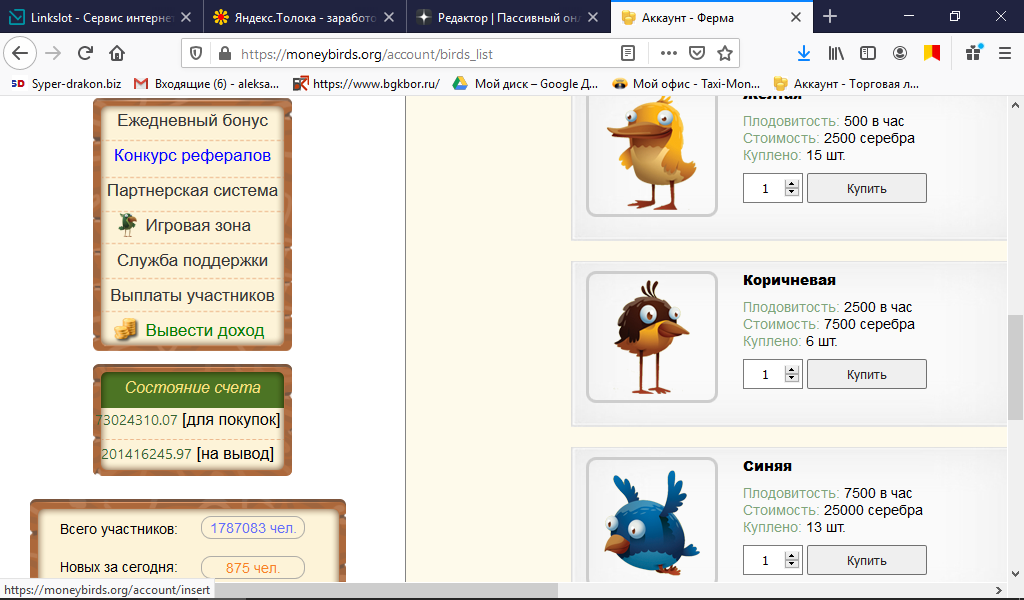Screen dimensions: 1024x600
Task: Open the downloads panel
Action: (804, 54)
